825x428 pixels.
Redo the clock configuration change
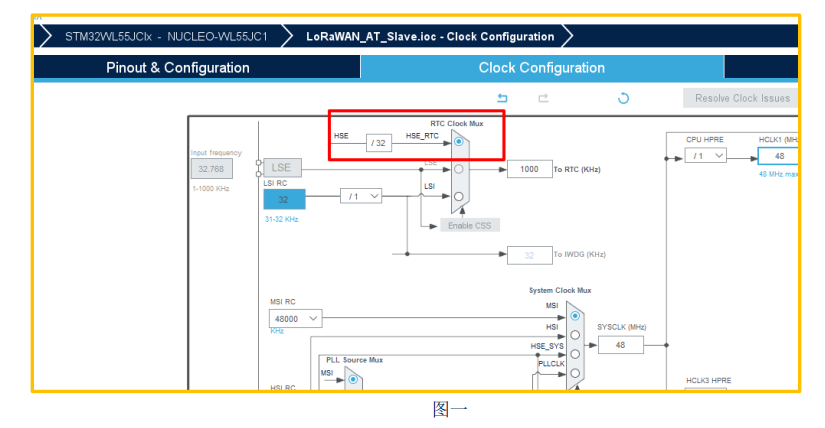[544, 98]
